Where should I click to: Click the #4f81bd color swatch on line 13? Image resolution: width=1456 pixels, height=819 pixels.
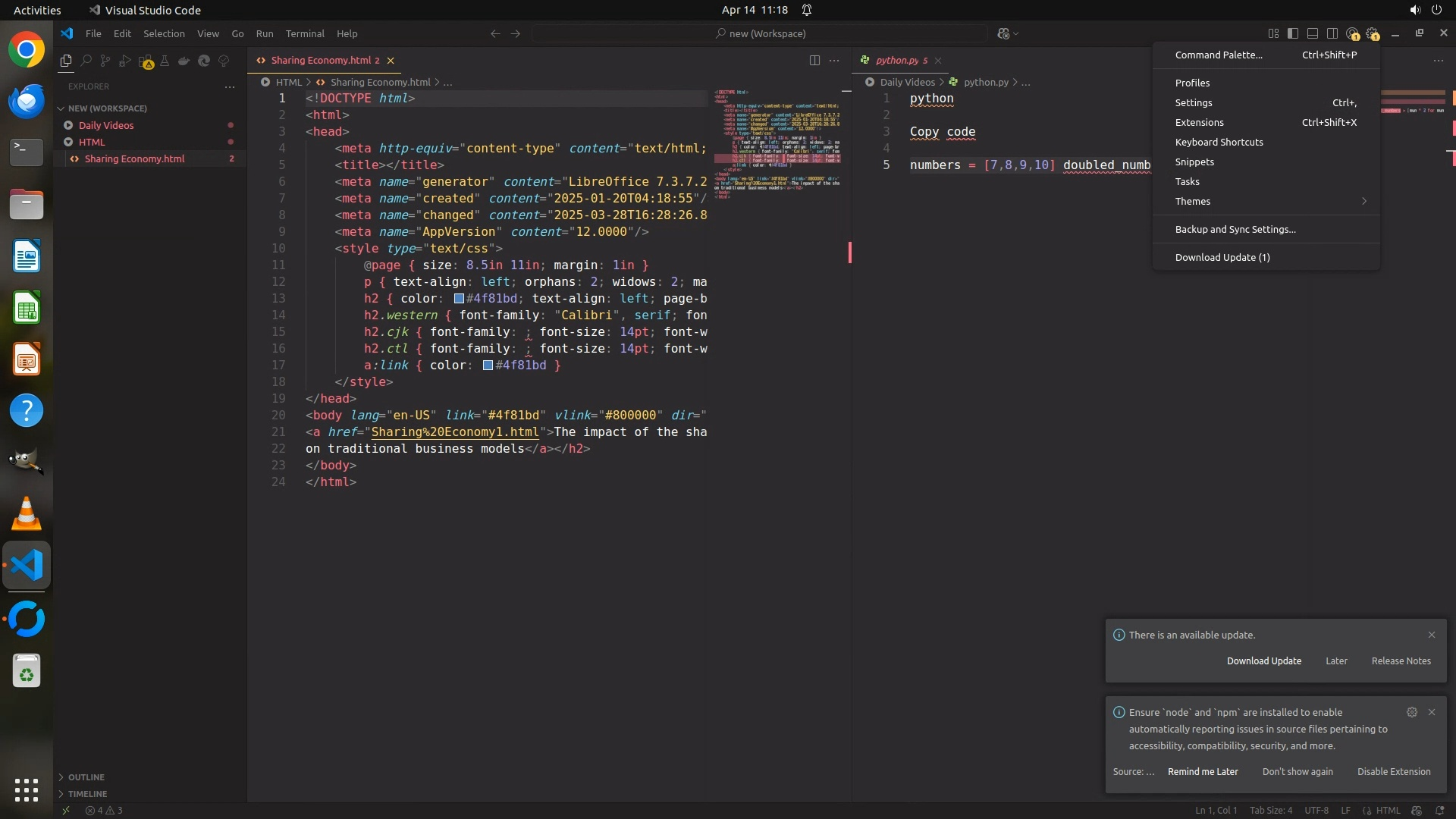point(459,299)
